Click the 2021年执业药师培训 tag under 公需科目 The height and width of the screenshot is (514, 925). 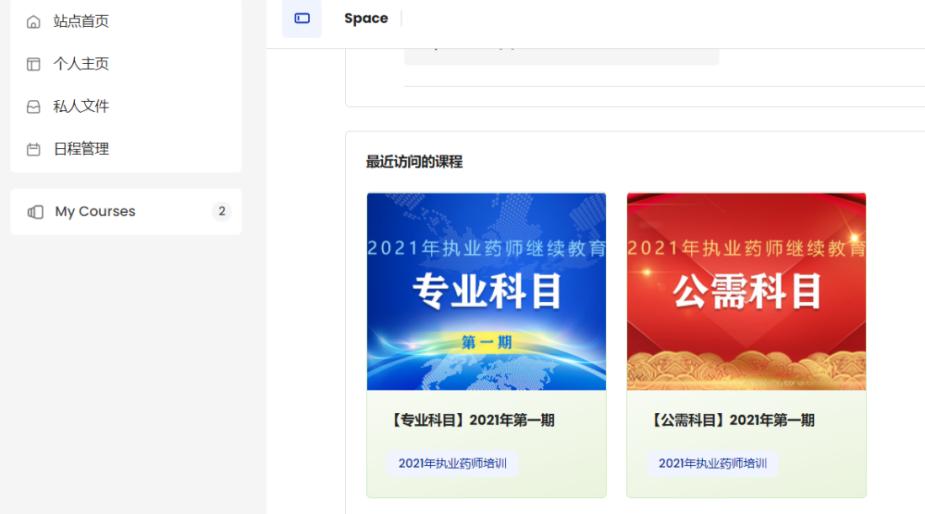click(712, 463)
